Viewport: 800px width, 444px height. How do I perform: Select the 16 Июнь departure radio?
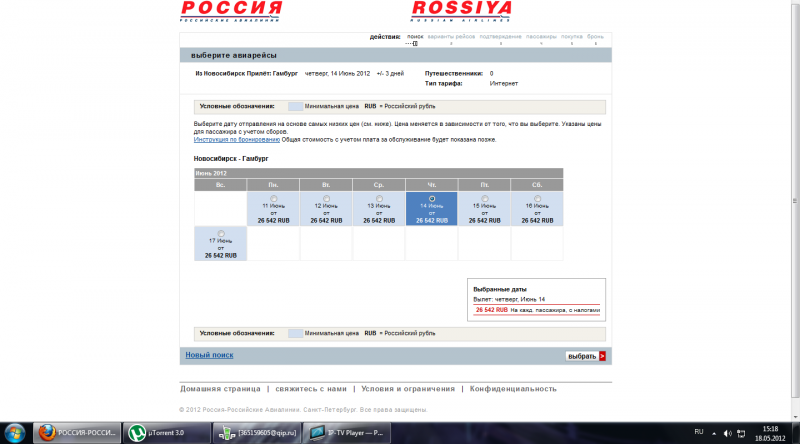point(537,199)
